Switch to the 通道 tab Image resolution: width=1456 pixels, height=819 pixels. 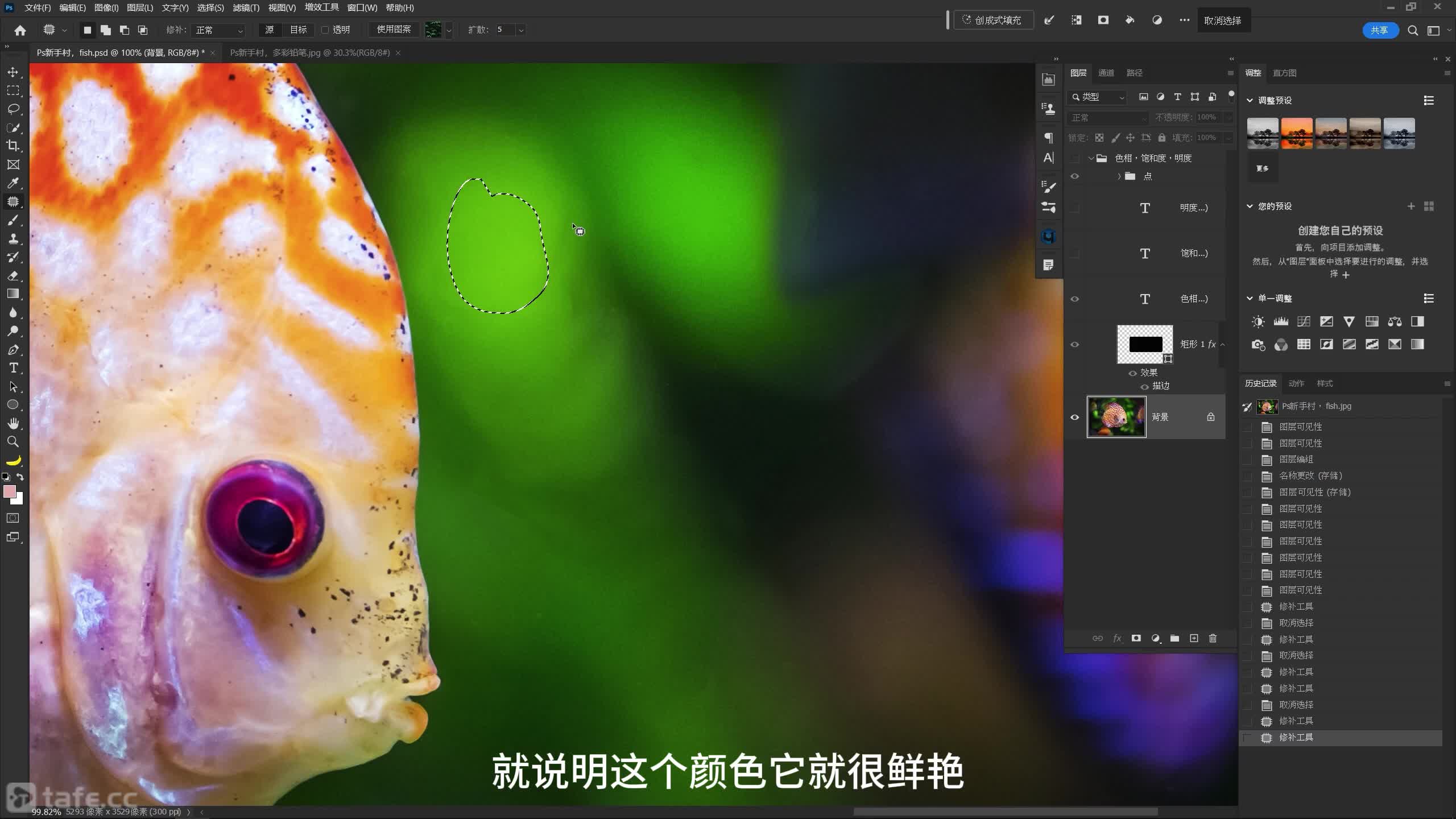point(1106,73)
